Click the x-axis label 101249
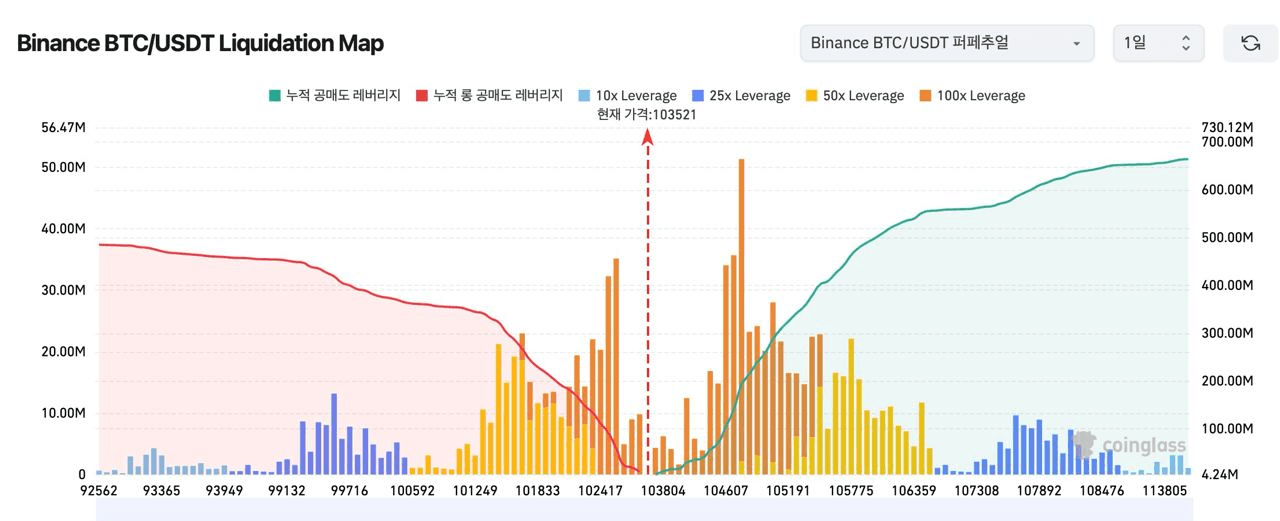This screenshot has width=1280, height=521. tap(475, 491)
